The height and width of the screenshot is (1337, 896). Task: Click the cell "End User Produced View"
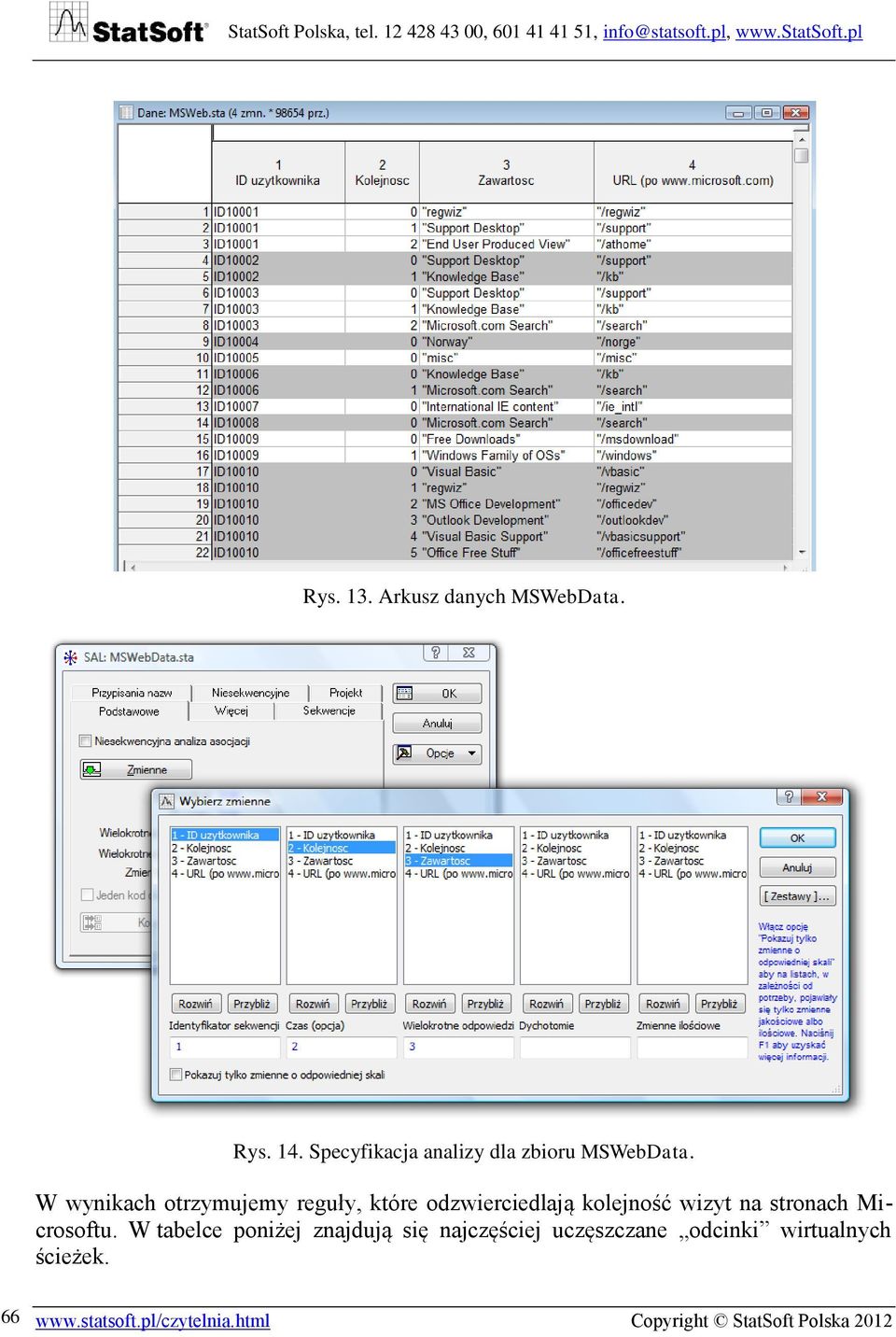(x=506, y=244)
